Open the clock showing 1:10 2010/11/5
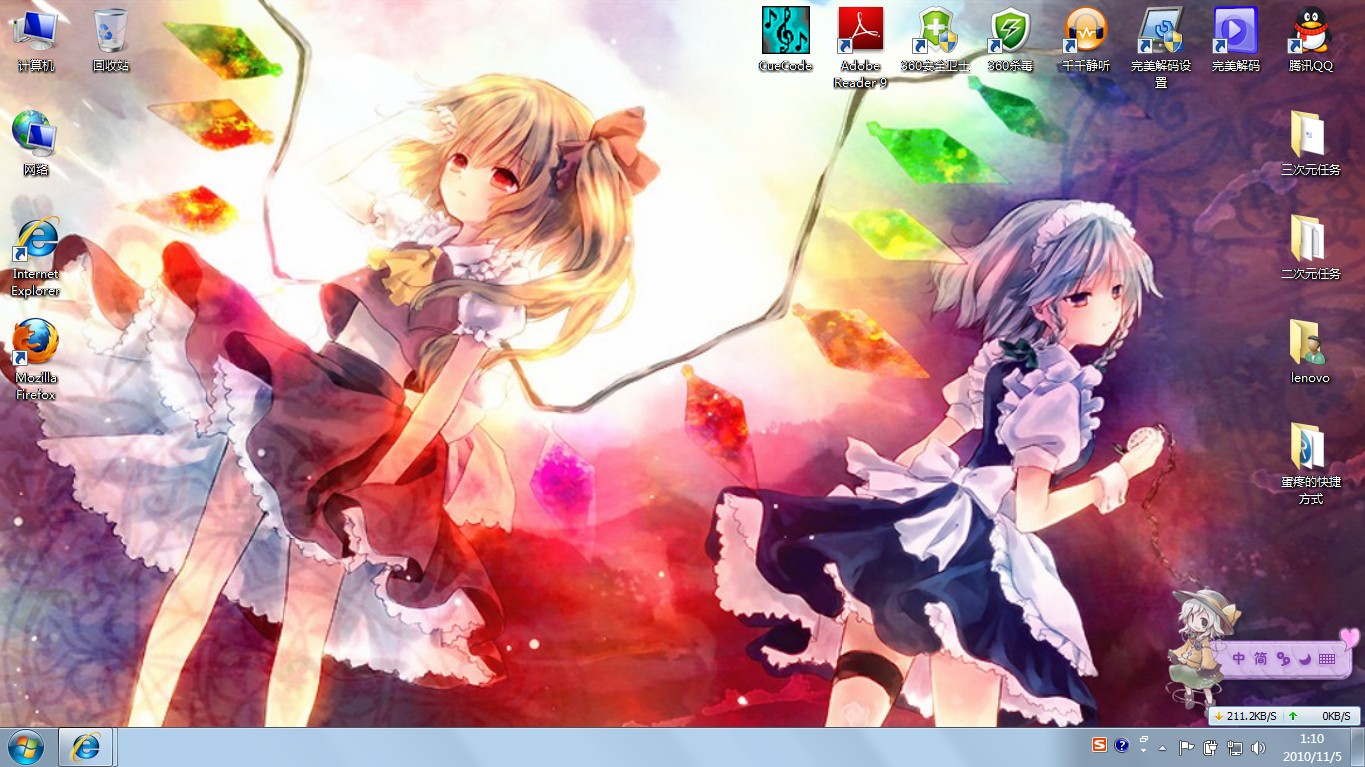1365x767 pixels. click(x=1312, y=747)
